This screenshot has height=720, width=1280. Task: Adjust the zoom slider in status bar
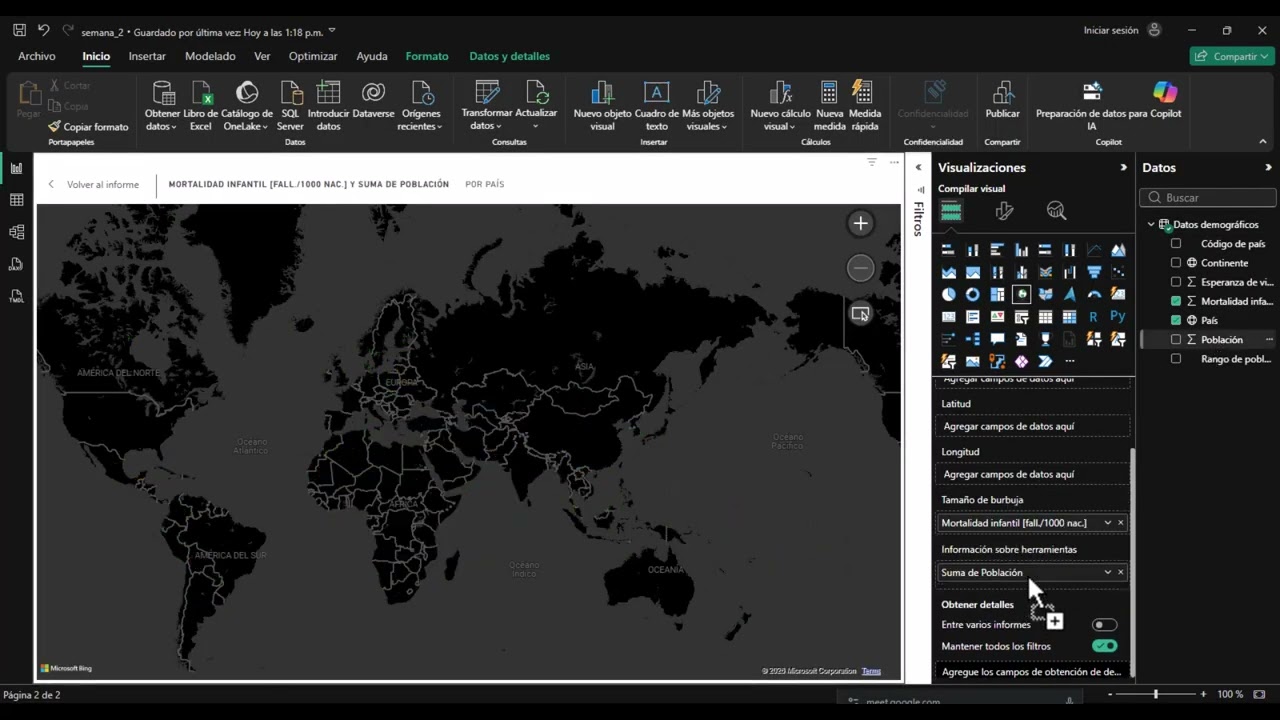tap(1156, 694)
